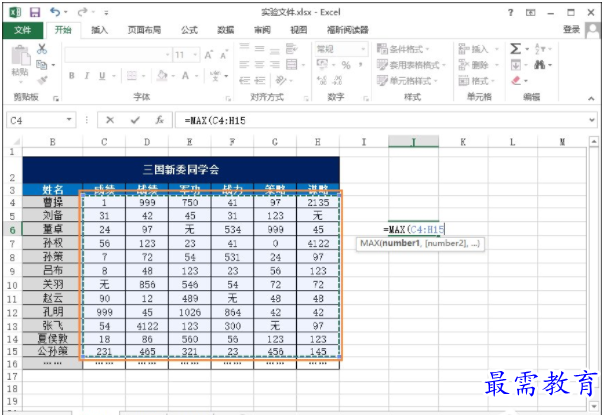Align text to the left

coord(244,65)
